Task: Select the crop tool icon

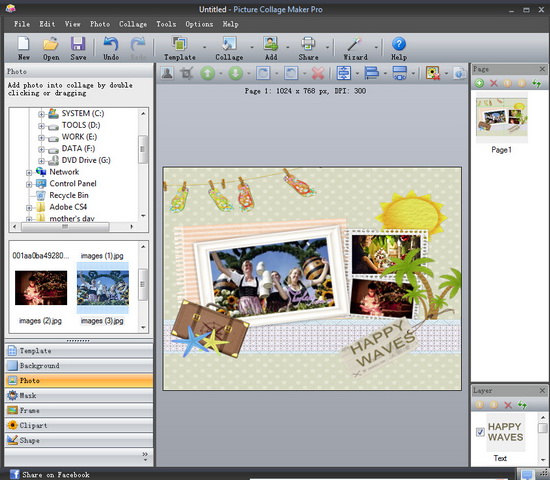Action: pos(187,73)
